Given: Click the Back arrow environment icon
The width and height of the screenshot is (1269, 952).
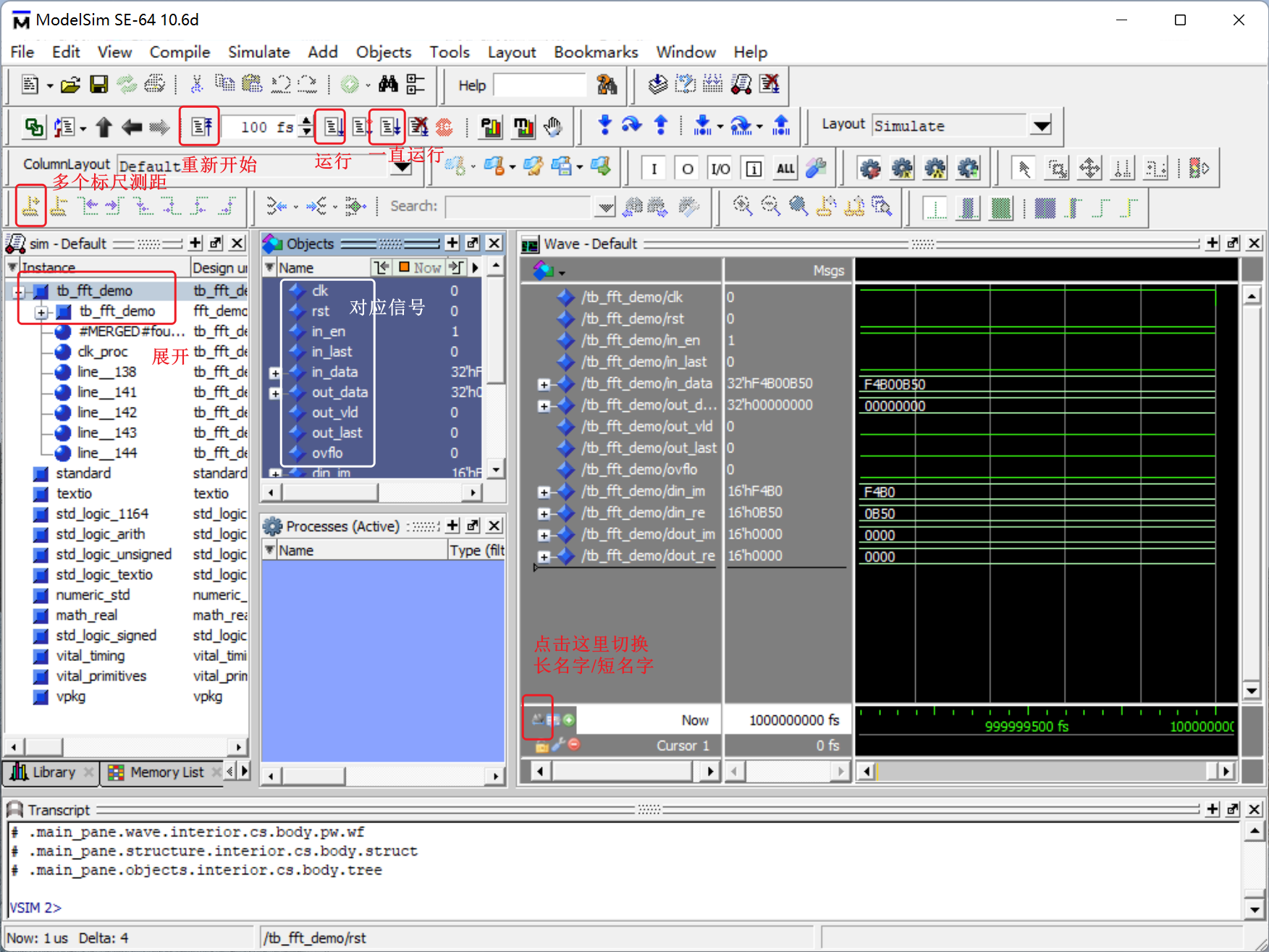Looking at the screenshot, I should tap(132, 127).
